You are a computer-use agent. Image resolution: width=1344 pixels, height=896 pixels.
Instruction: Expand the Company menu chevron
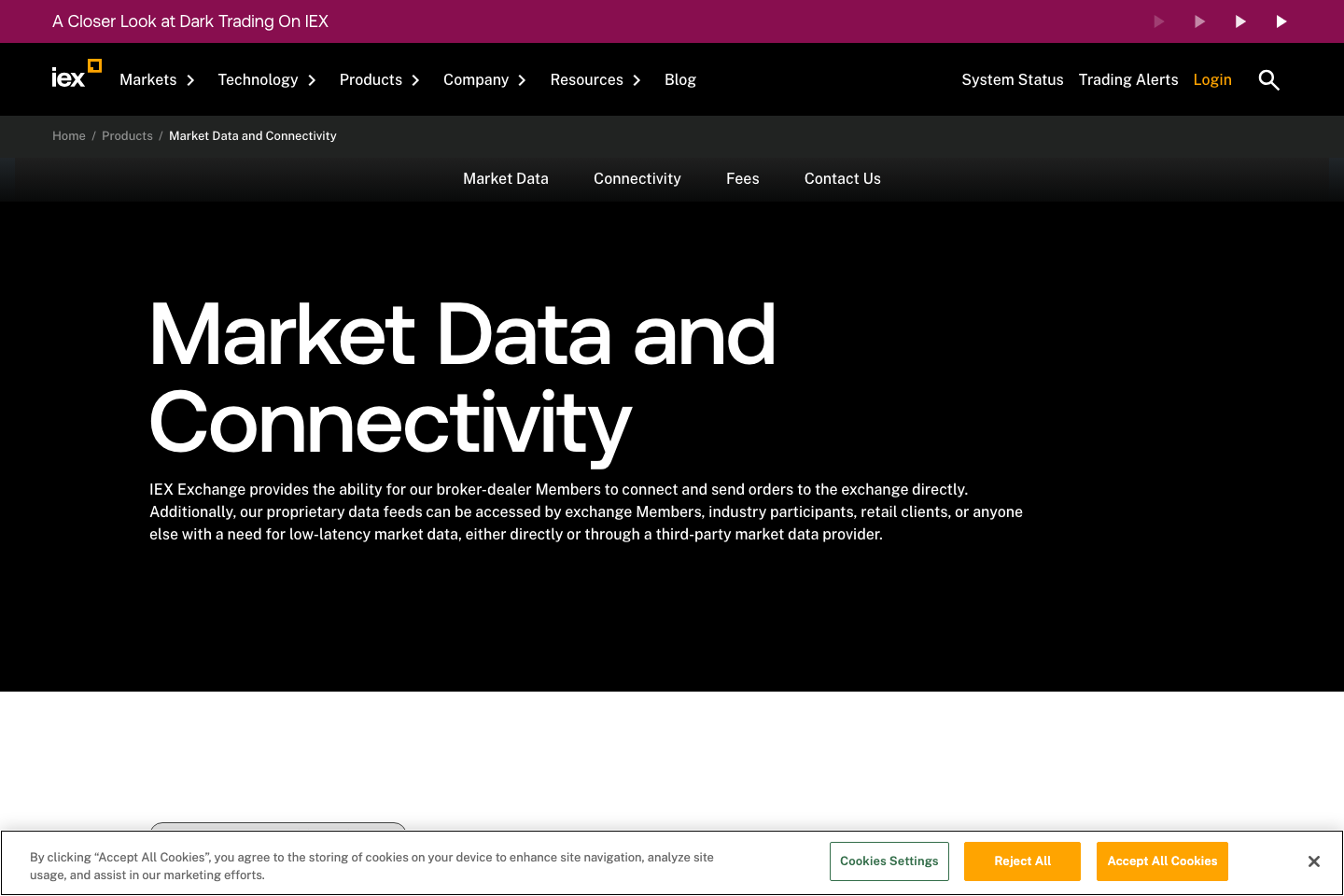click(x=523, y=80)
